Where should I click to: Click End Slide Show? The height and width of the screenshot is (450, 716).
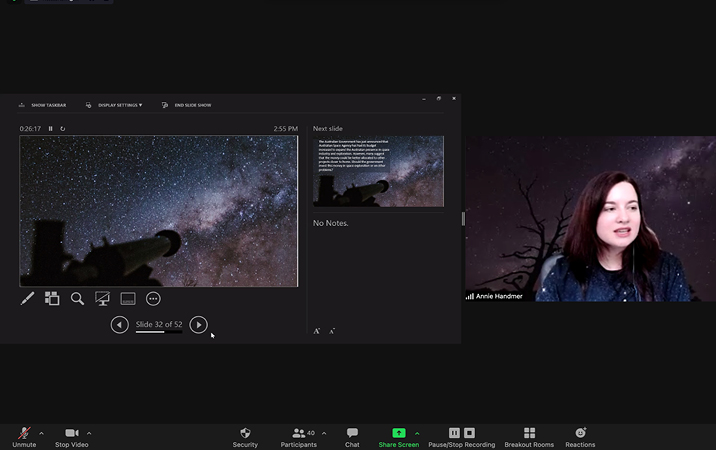click(187, 105)
